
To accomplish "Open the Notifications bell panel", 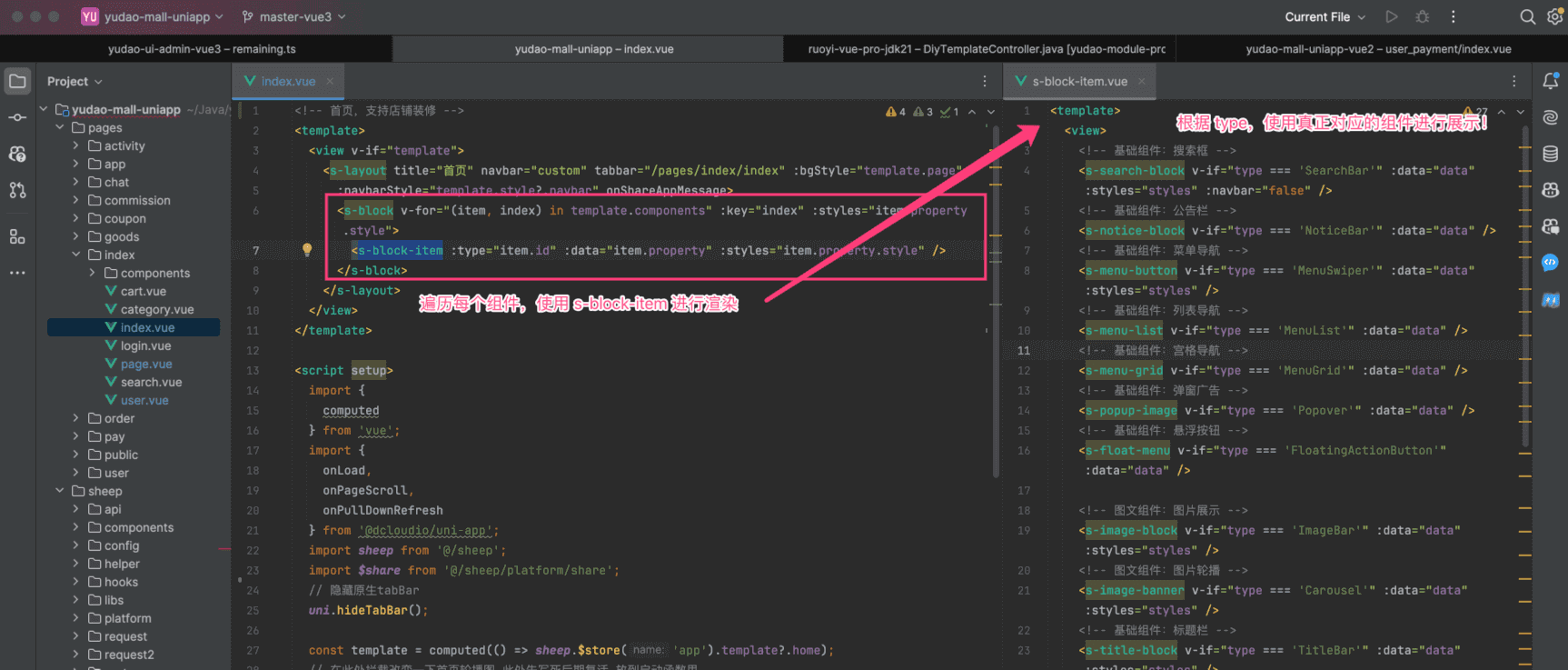I will pos(1551,81).
